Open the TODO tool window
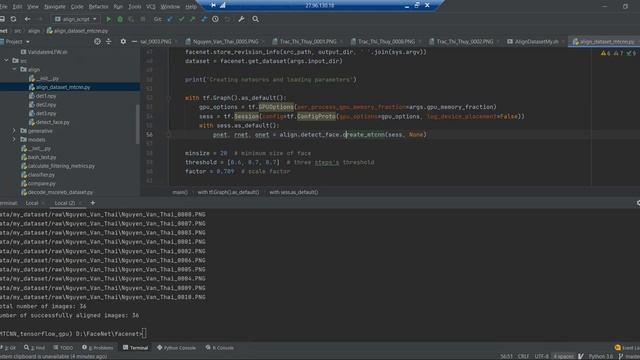 [x=63, y=348]
